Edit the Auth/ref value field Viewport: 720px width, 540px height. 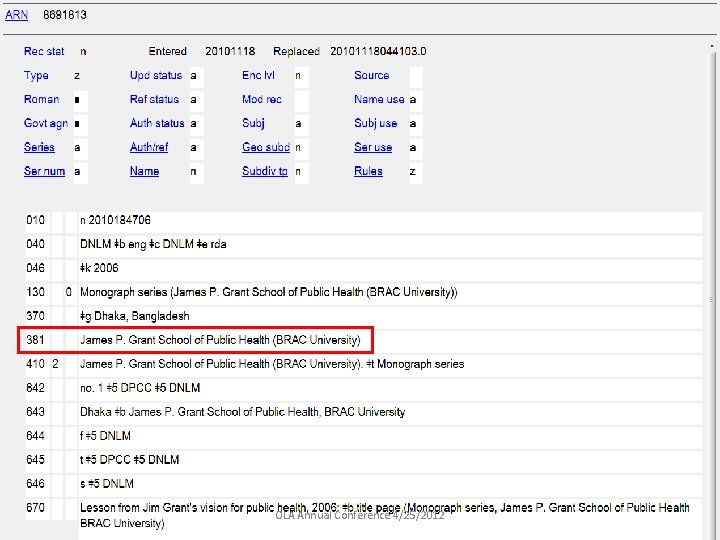pyautogui.click(x=197, y=147)
